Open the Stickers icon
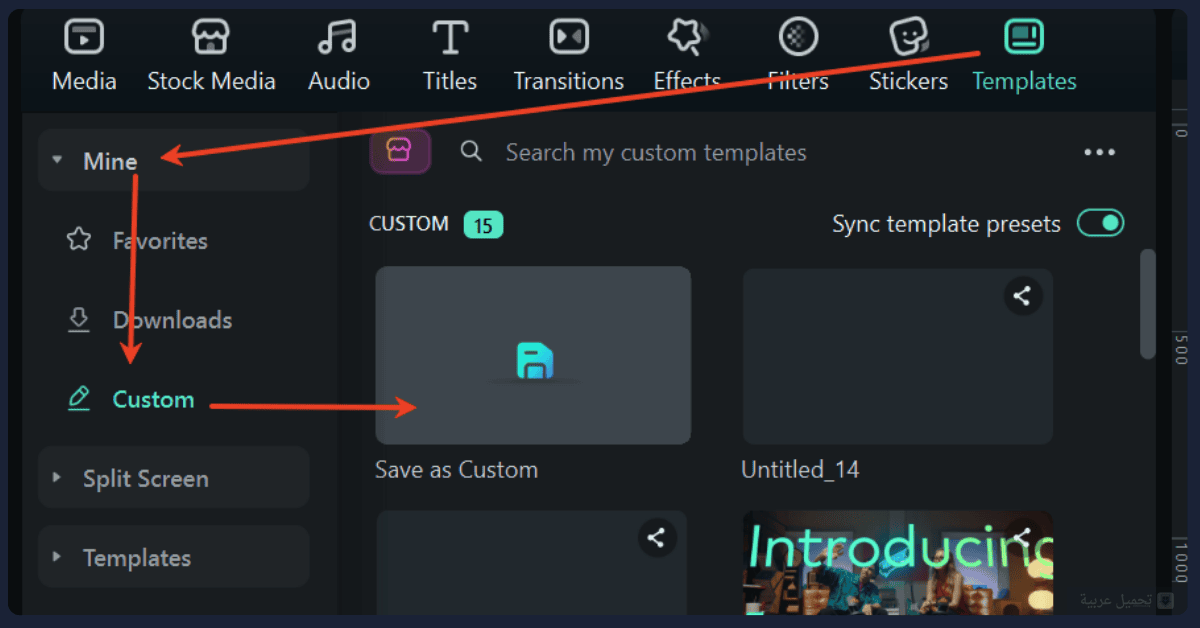Image resolution: width=1200 pixels, height=628 pixels. click(908, 38)
